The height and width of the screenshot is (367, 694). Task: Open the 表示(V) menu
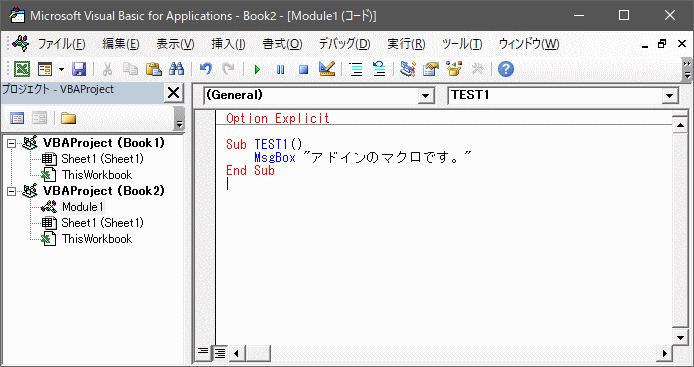point(175,44)
